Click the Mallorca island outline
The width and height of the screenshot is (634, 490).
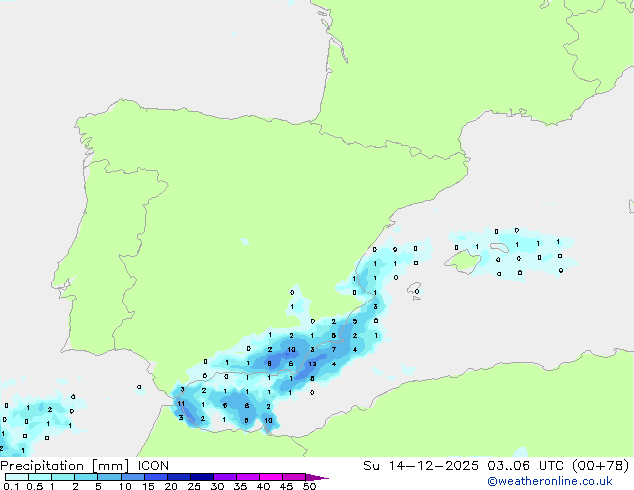coord(462,262)
